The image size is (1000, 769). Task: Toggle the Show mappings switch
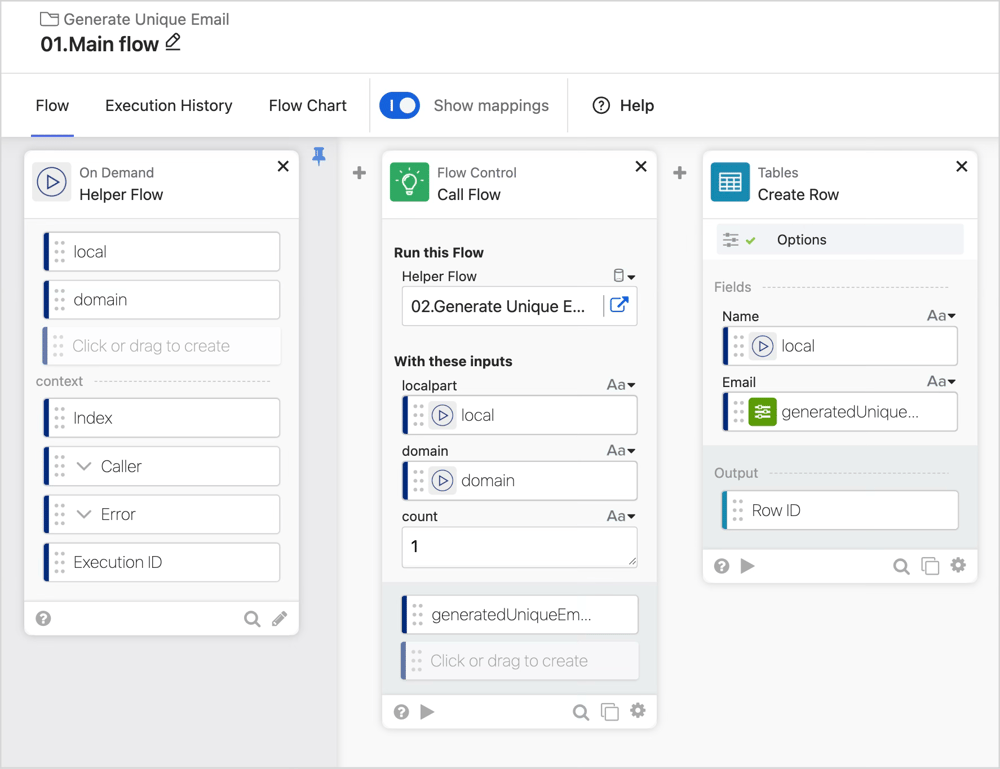tap(400, 105)
